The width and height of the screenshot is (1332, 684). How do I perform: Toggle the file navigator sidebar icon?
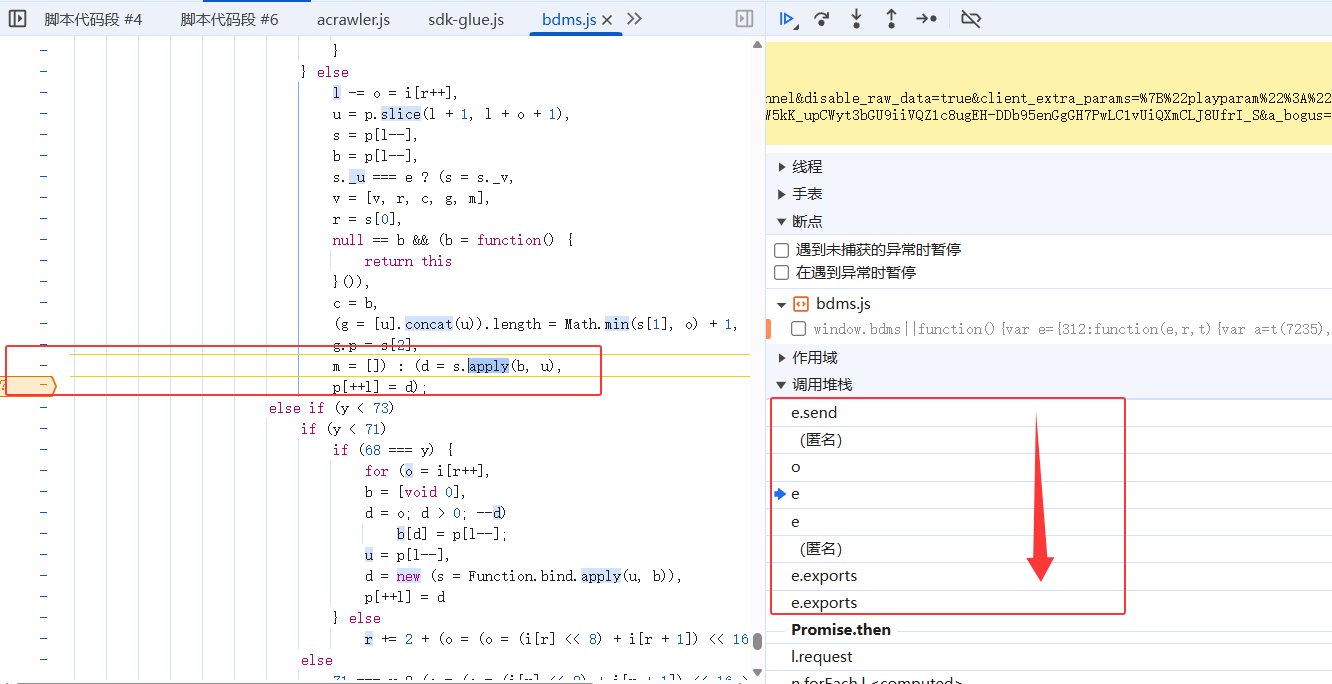[x=17, y=18]
